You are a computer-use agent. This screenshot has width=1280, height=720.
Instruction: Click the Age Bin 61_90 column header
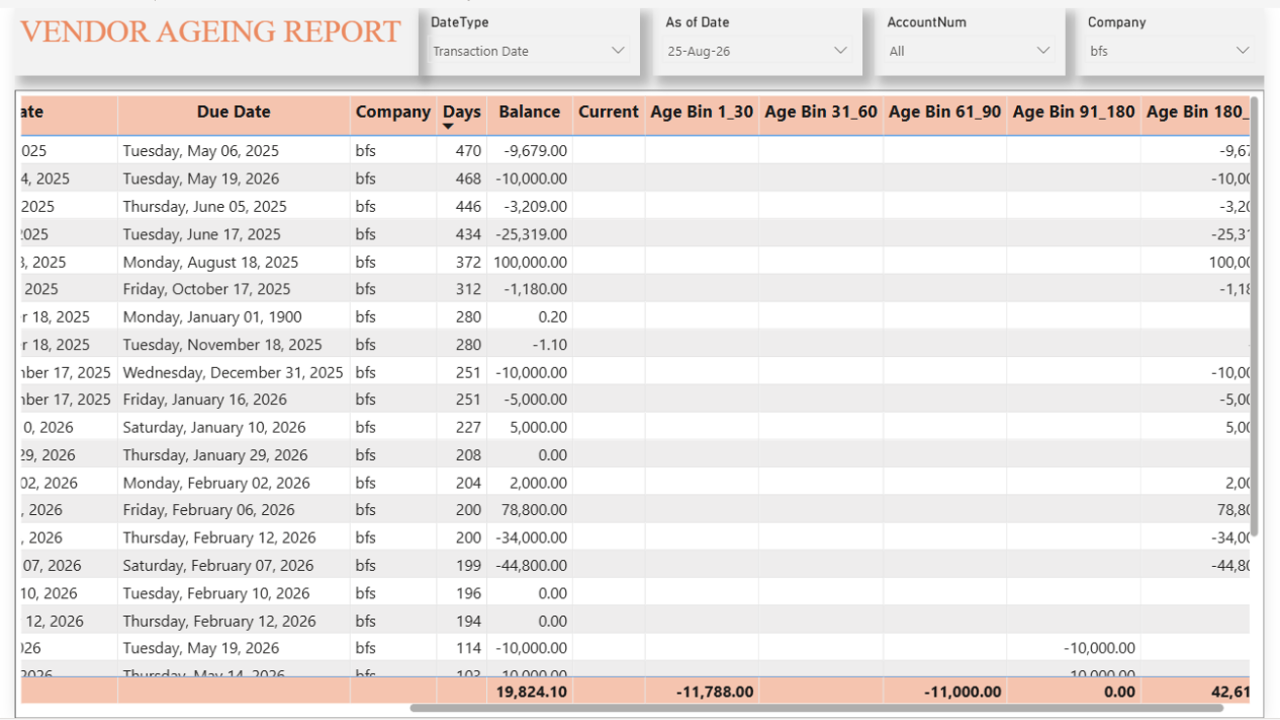tap(944, 112)
